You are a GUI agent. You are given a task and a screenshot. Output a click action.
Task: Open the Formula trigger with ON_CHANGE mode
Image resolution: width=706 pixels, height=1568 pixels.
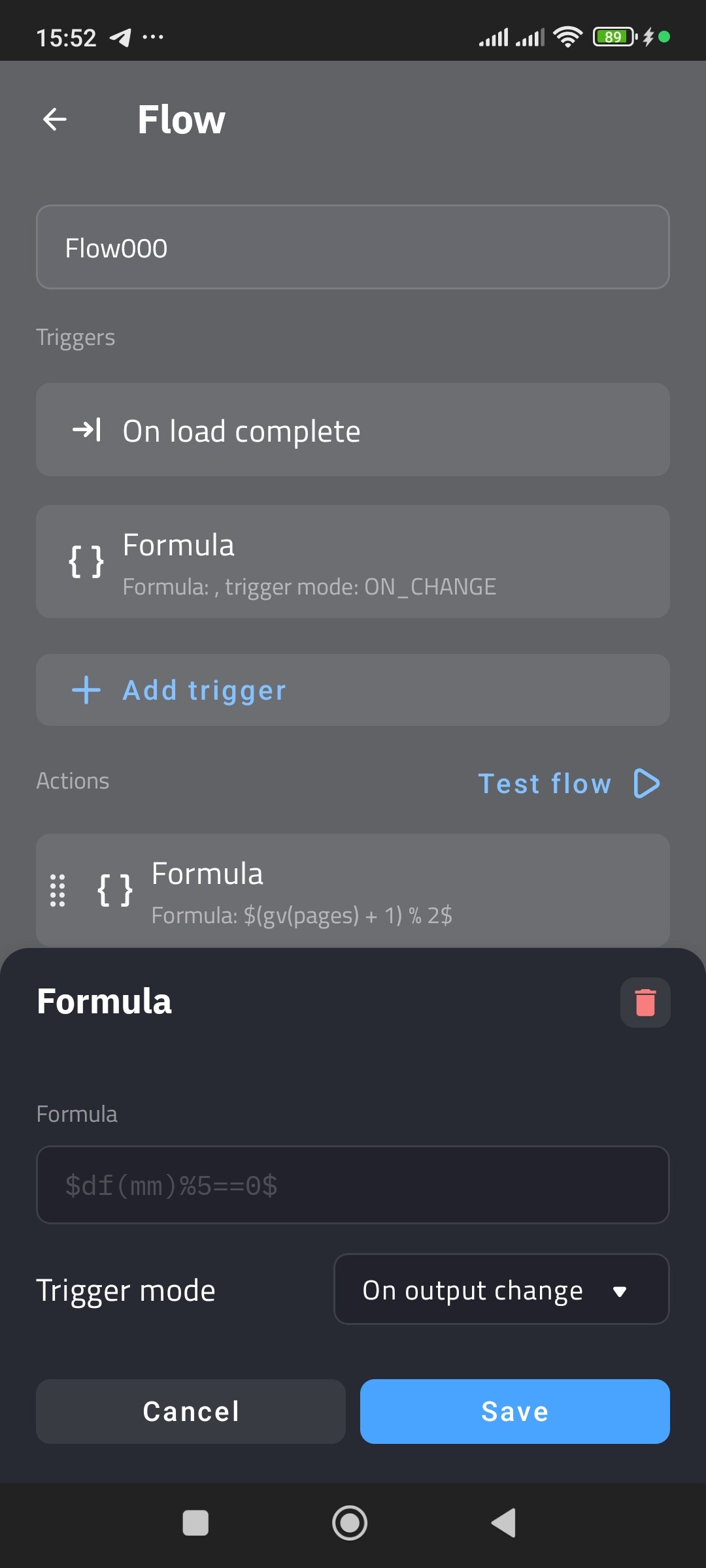tap(353, 562)
